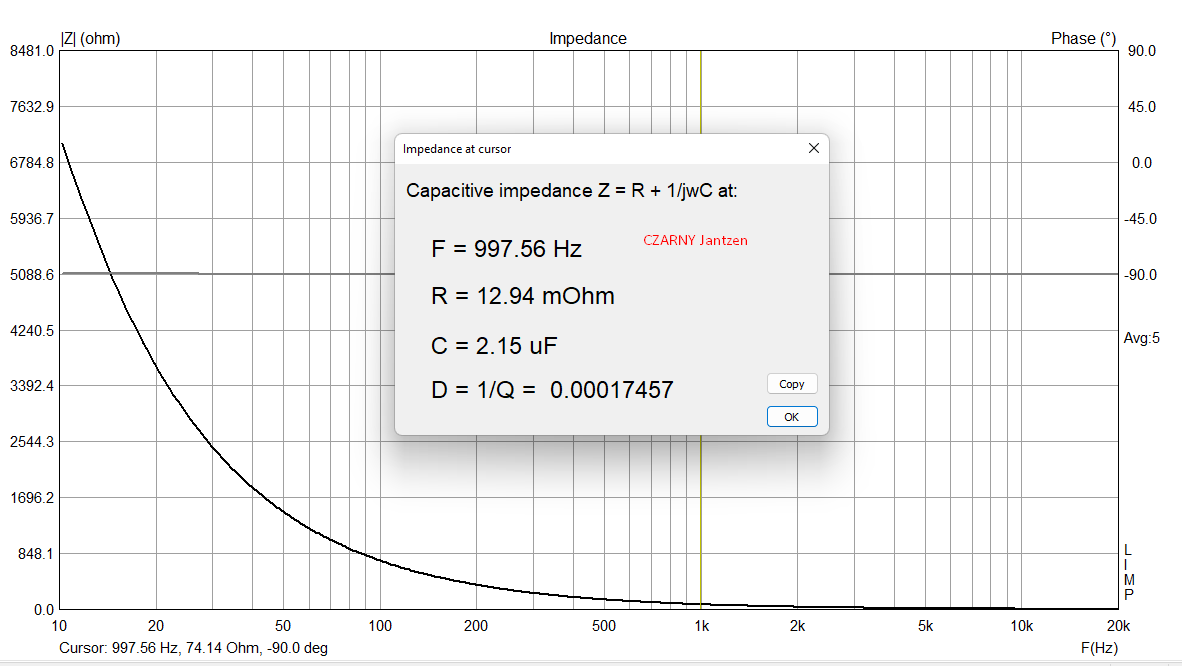Click the F = 997.56 Hz value
This screenshot has width=1182, height=666.
tap(507, 249)
